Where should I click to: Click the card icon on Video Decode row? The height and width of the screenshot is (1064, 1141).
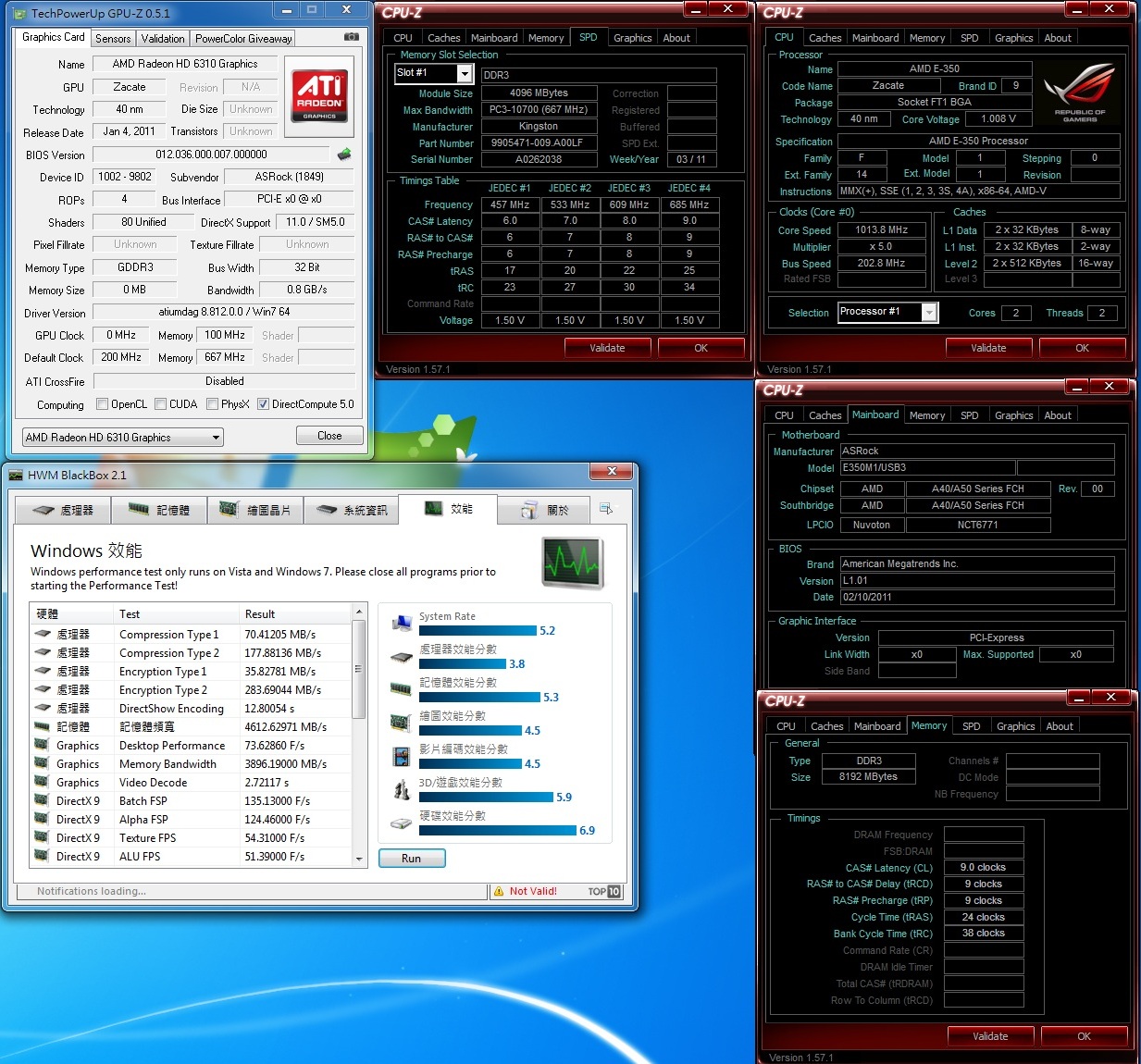tap(42, 782)
